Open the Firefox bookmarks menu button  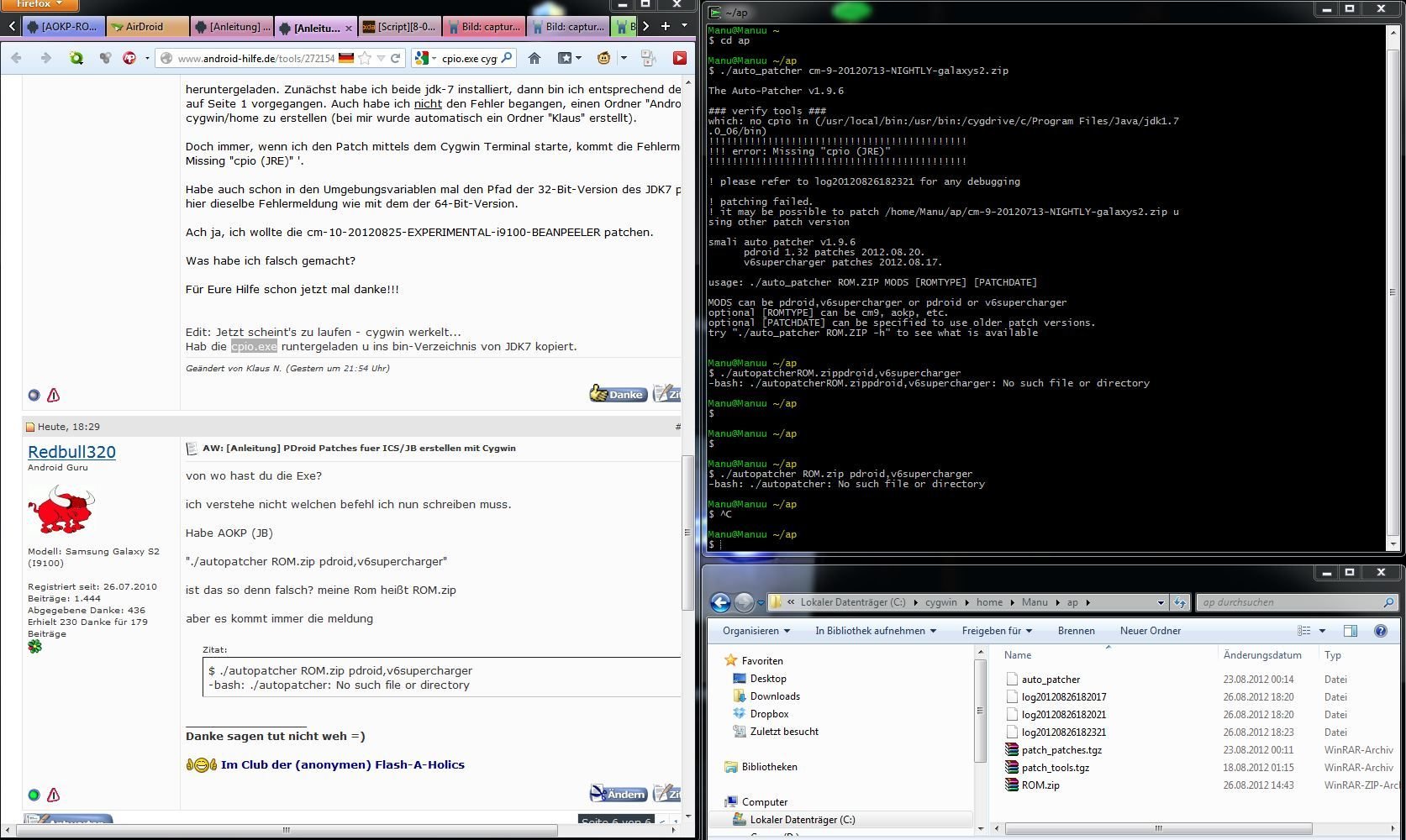point(570,58)
